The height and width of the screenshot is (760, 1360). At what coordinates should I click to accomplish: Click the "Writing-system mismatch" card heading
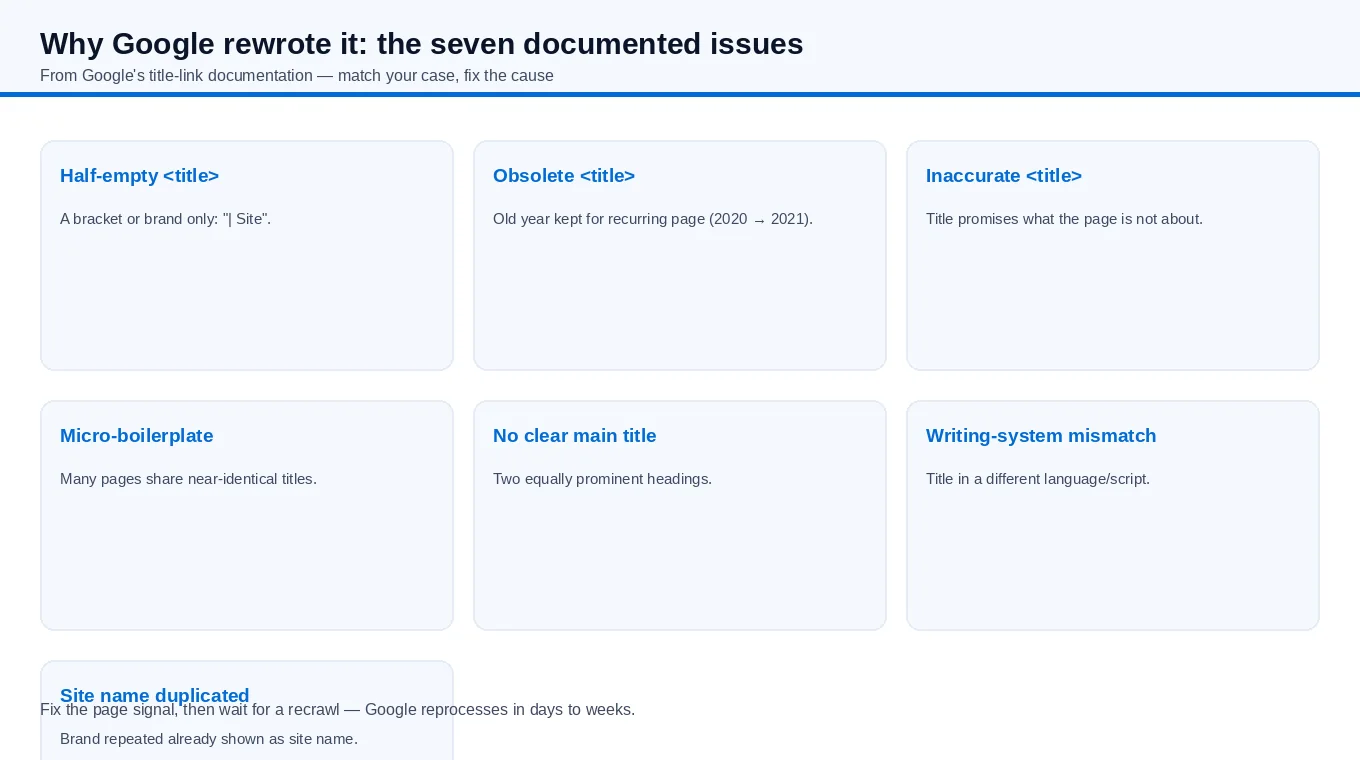[x=1041, y=436]
